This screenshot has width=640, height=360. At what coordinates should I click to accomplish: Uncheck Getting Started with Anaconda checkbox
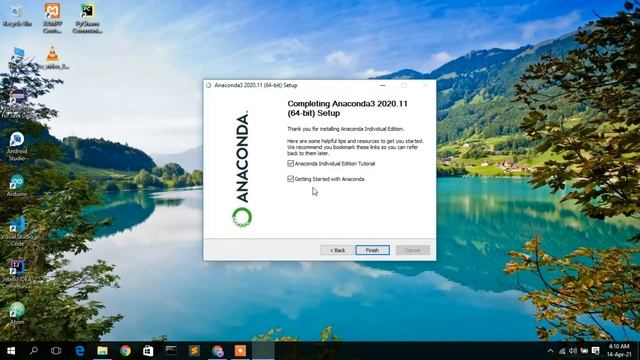click(x=290, y=179)
